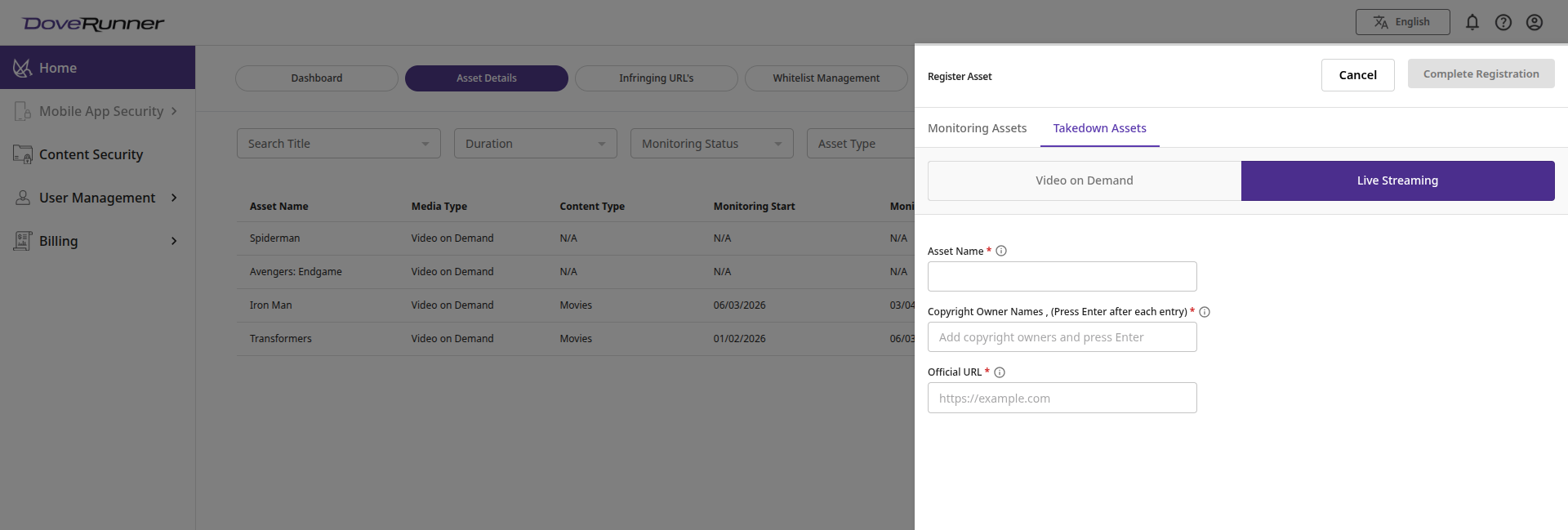
Task: Click the translate icon in the language button
Action: pos(1381,22)
